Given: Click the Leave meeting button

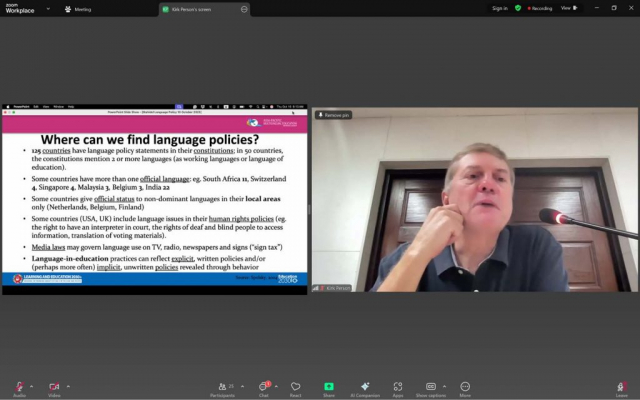Looking at the screenshot, I should click(x=622, y=387).
